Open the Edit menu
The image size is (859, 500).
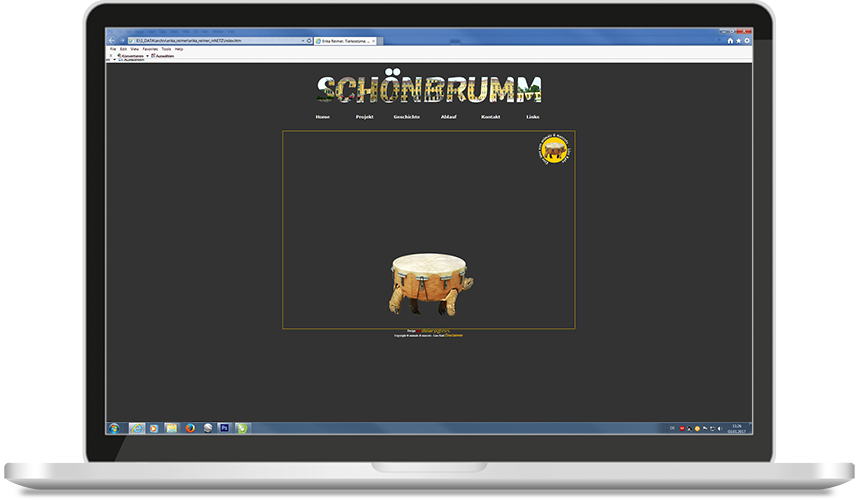point(123,49)
